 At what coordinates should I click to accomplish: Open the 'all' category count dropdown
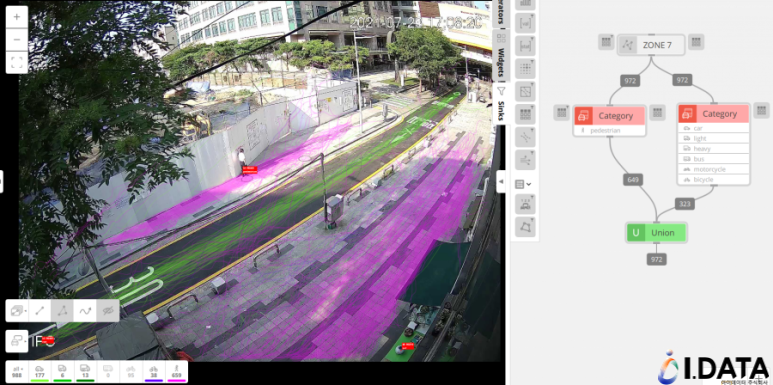pyautogui.click(x=17, y=372)
